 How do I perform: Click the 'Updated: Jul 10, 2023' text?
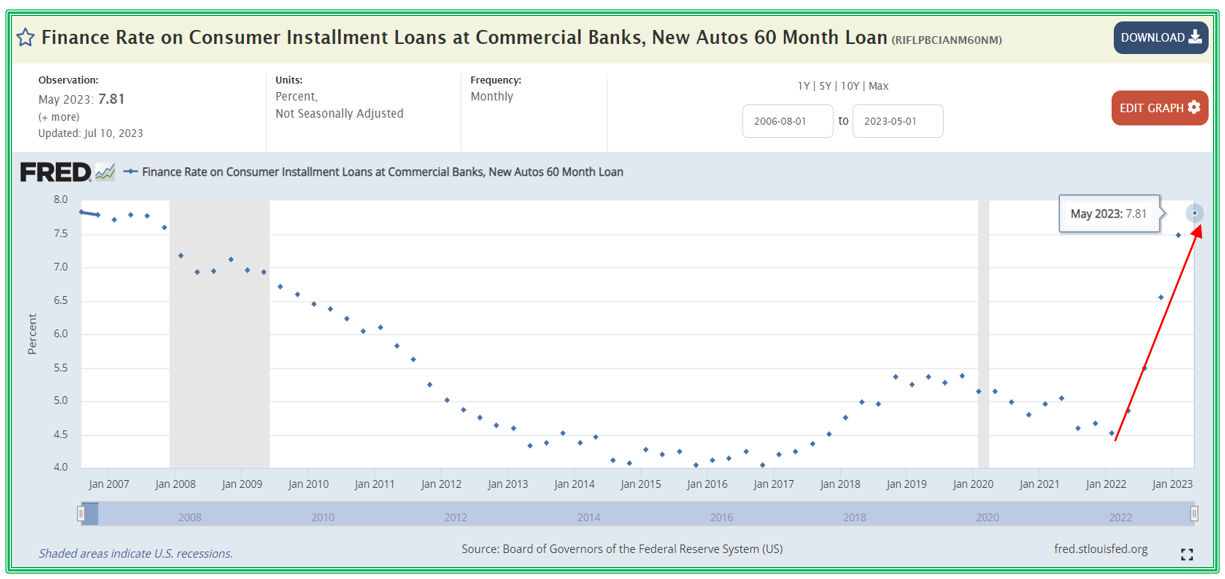pyautogui.click(x=91, y=133)
